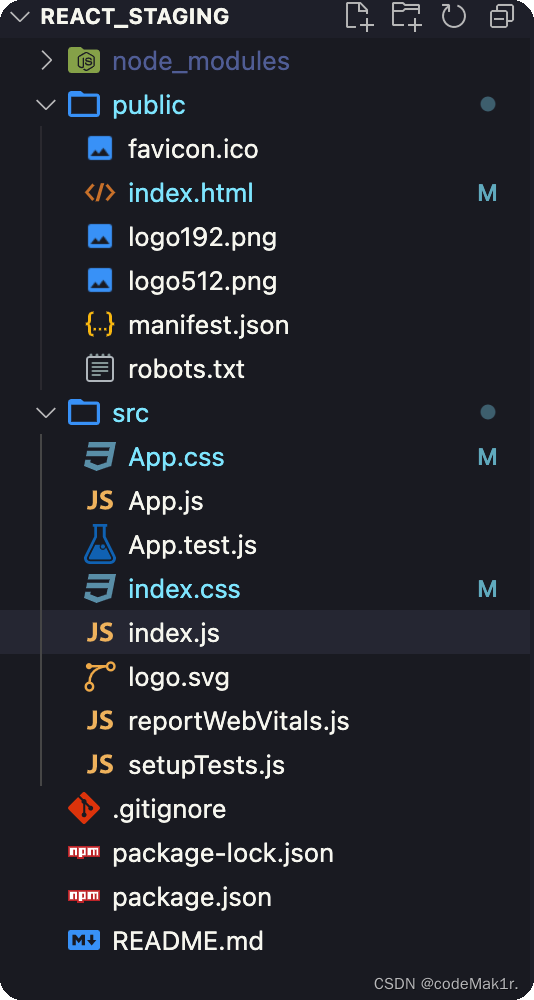Viewport: 534px width, 1000px height.
Task: Collapse all folders with the collapse icon
Action: tap(501, 17)
